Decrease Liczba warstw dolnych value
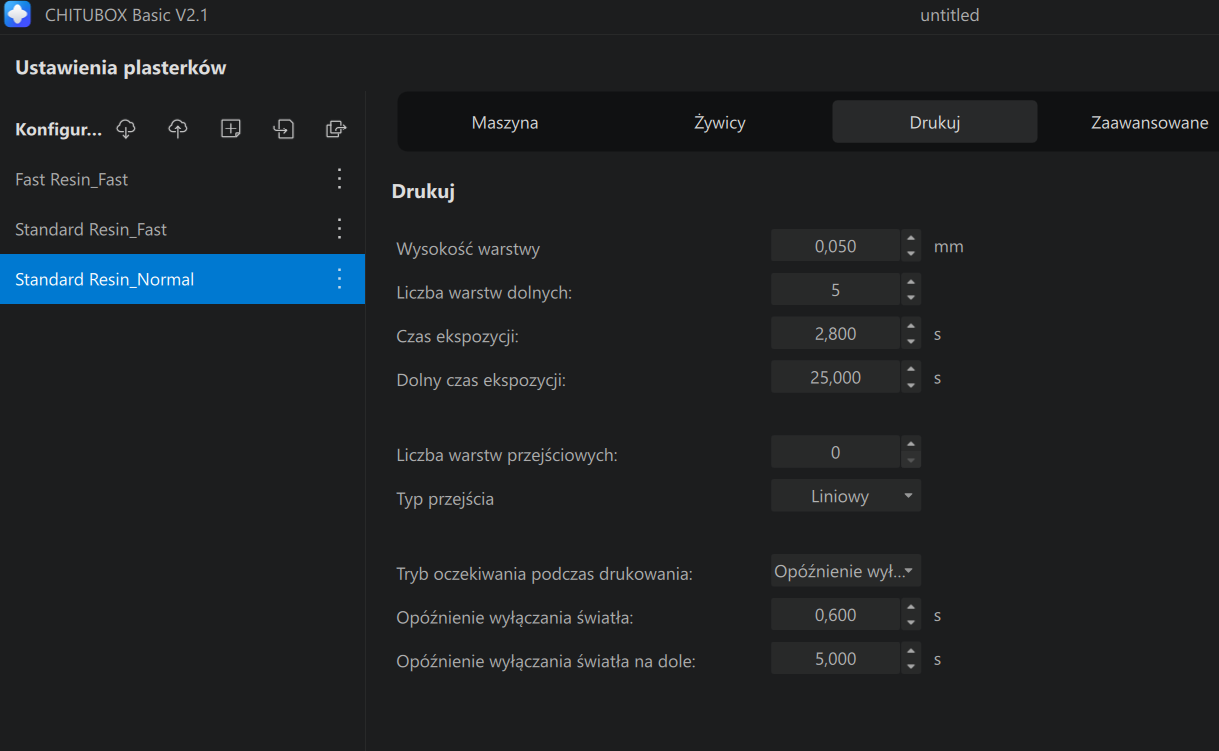This screenshot has height=751, width=1219. 910,298
